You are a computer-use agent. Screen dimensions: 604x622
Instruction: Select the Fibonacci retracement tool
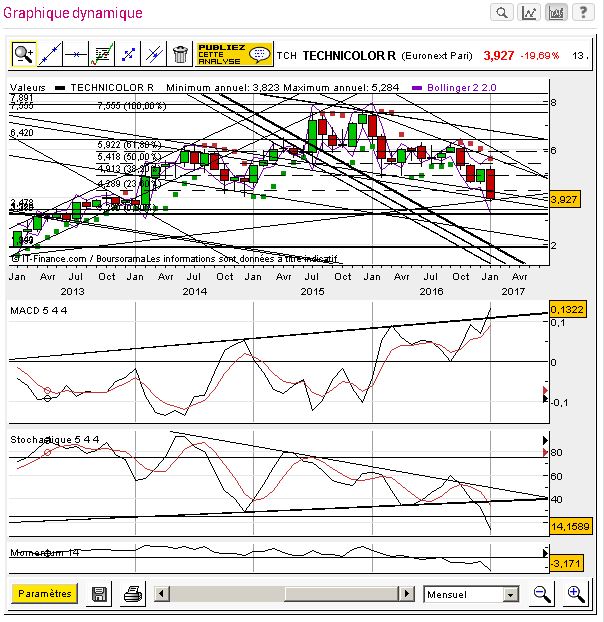pyautogui.click(x=102, y=54)
